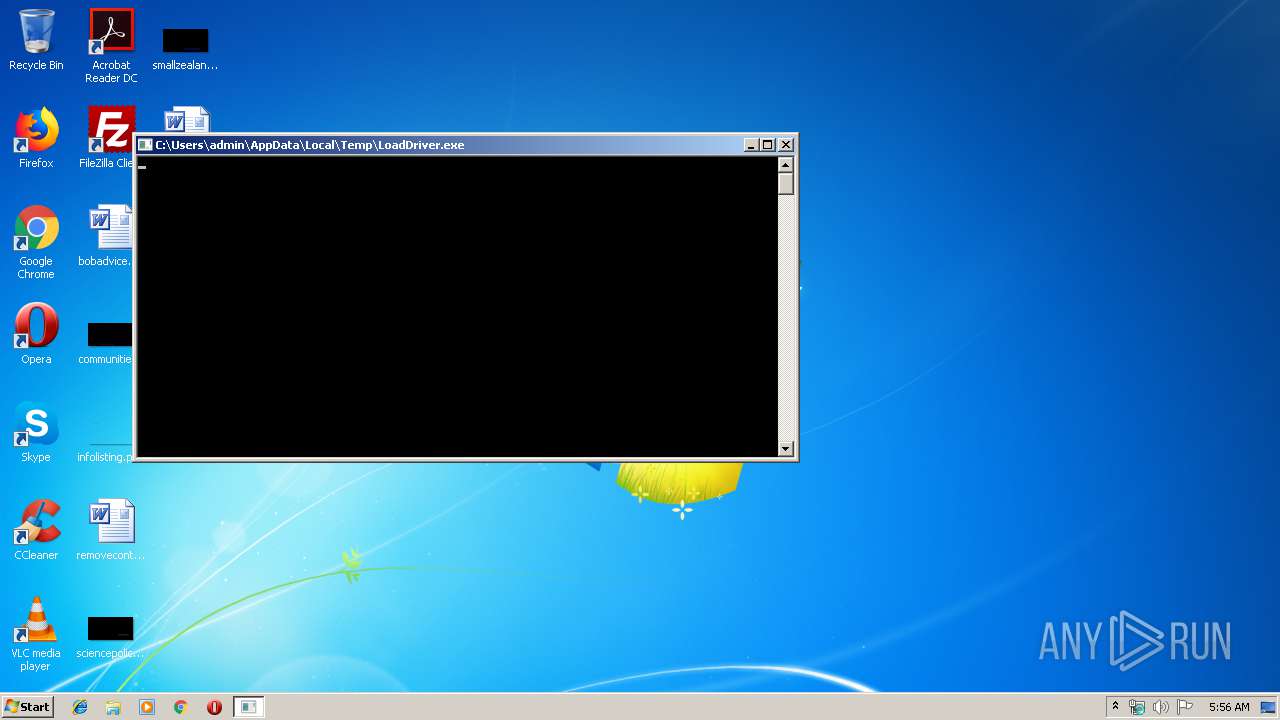This screenshot has height=720, width=1280.
Task: Click console scrollbar up arrow
Action: coord(786,165)
